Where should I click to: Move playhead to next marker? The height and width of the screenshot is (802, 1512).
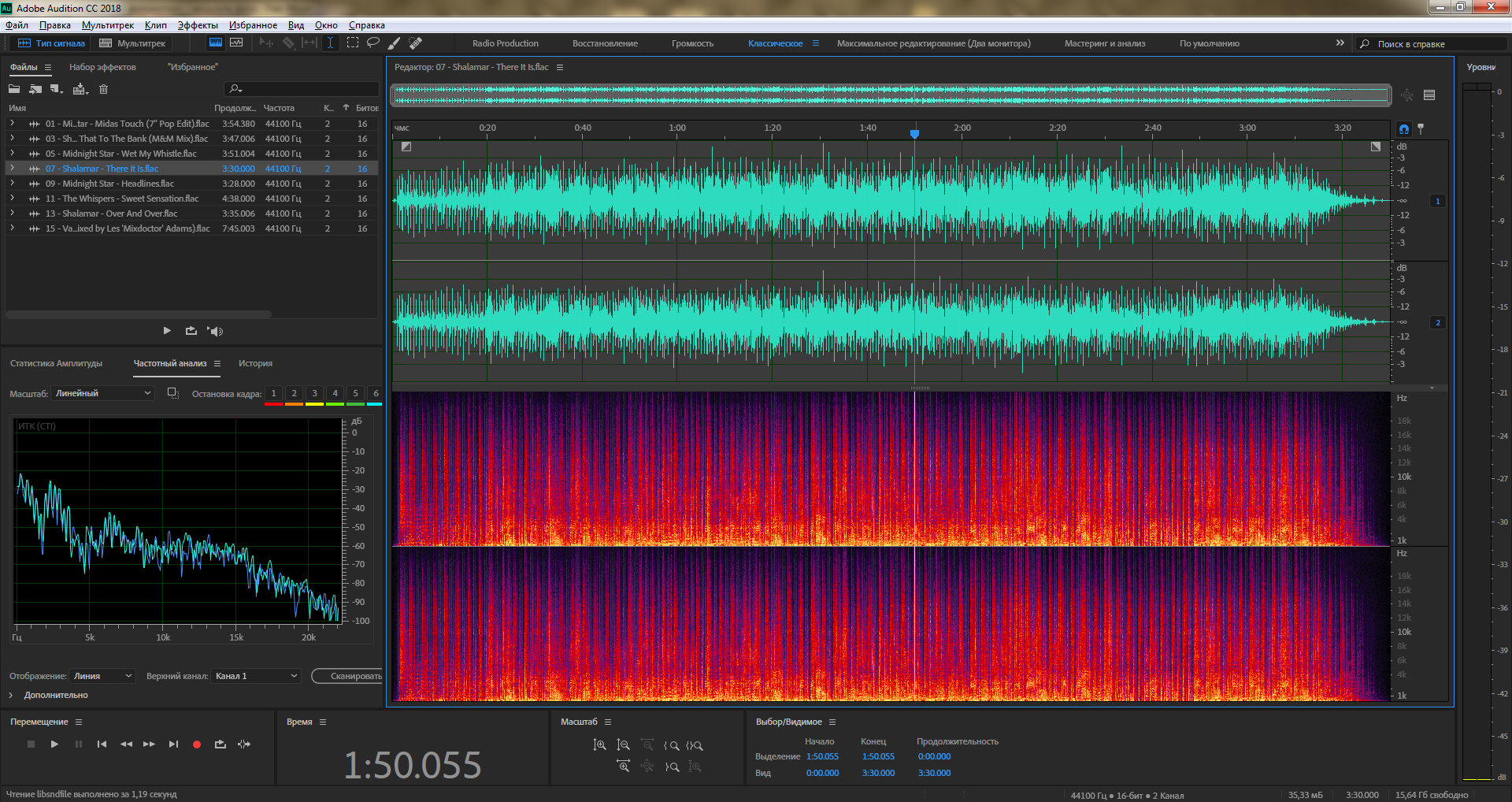click(x=173, y=744)
